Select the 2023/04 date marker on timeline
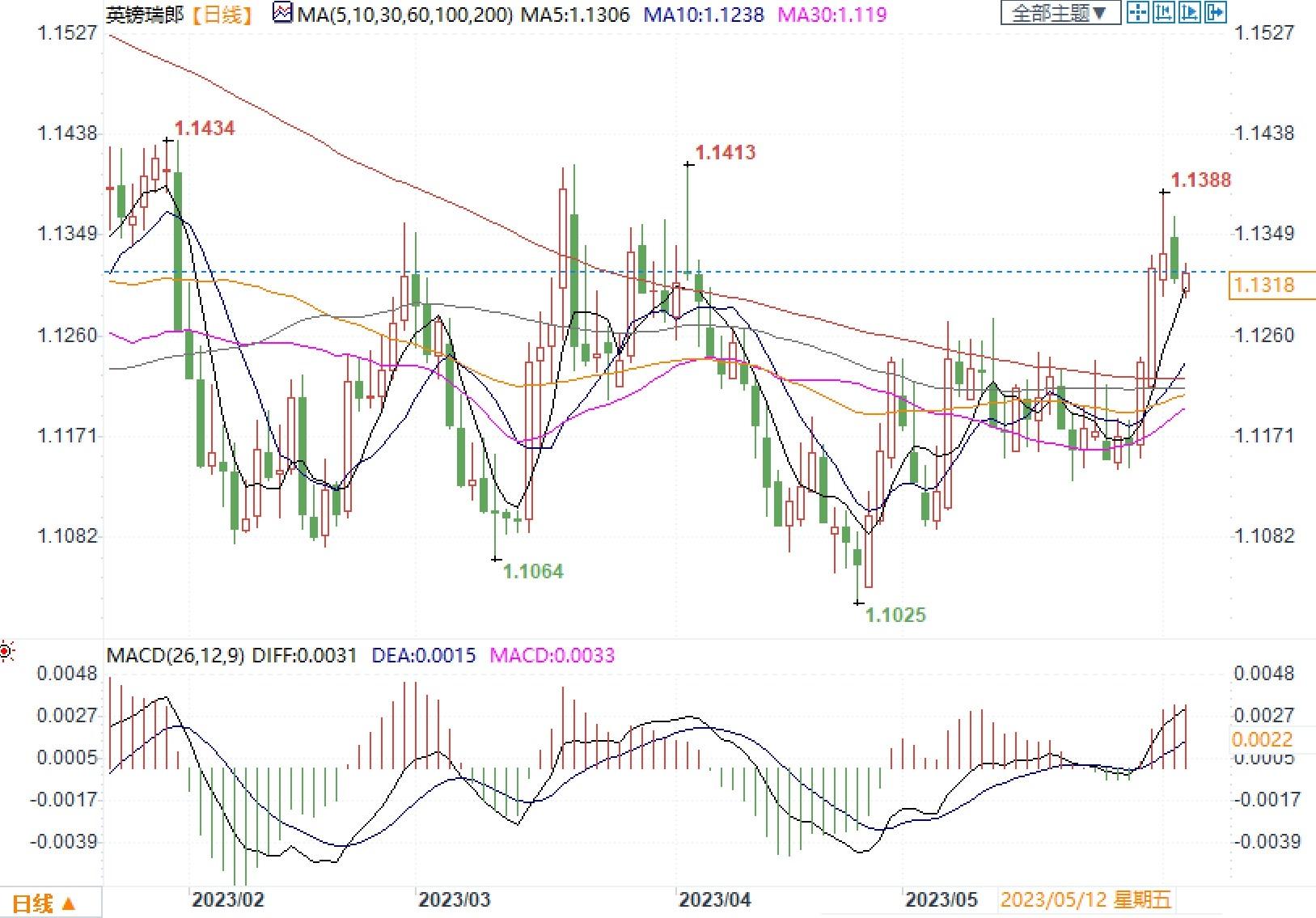This screenshot has width=1316, height=918. [x=714, y=899]
